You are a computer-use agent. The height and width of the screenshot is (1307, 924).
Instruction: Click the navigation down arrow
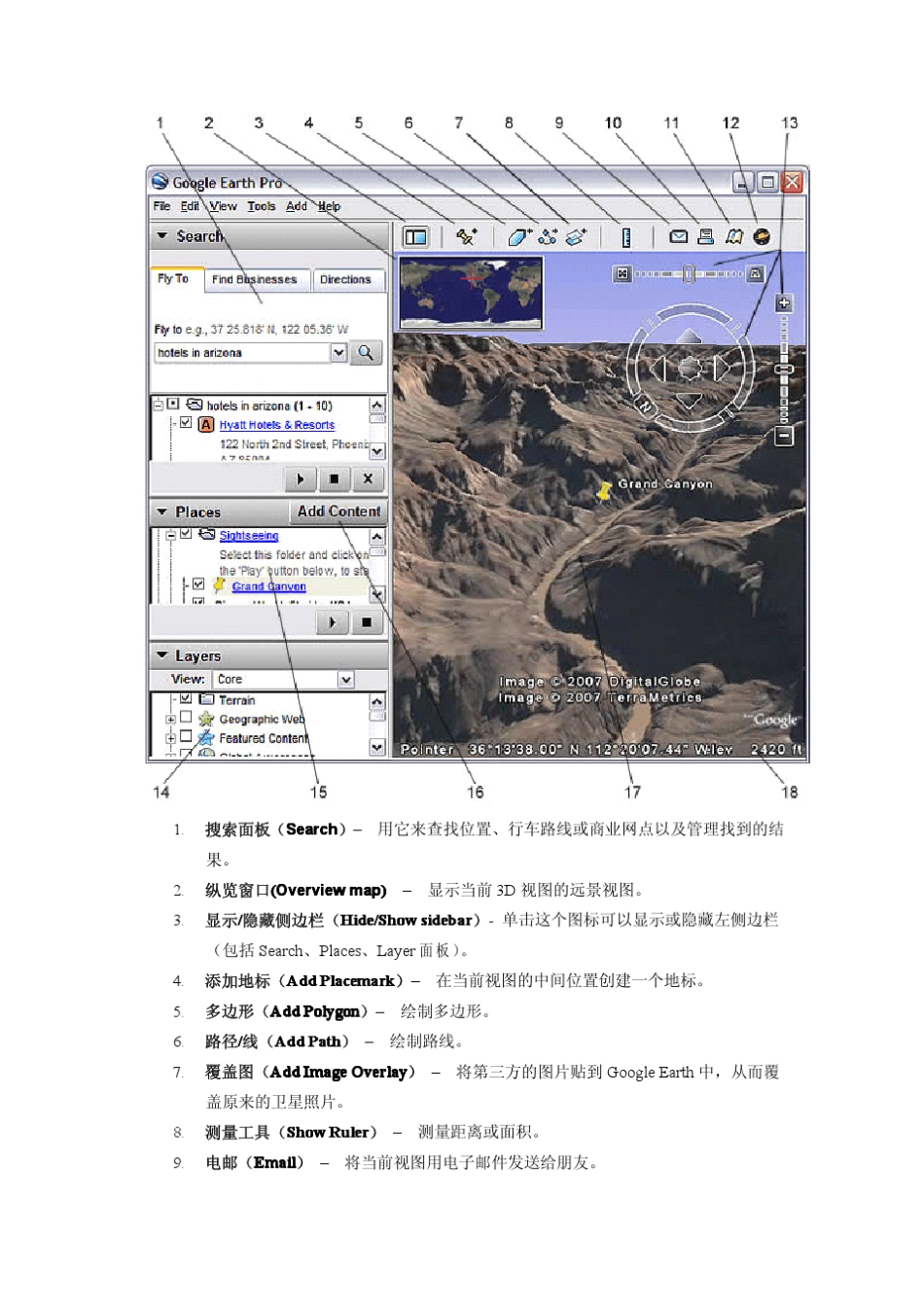pyautogui.click(x=690, y=399)
